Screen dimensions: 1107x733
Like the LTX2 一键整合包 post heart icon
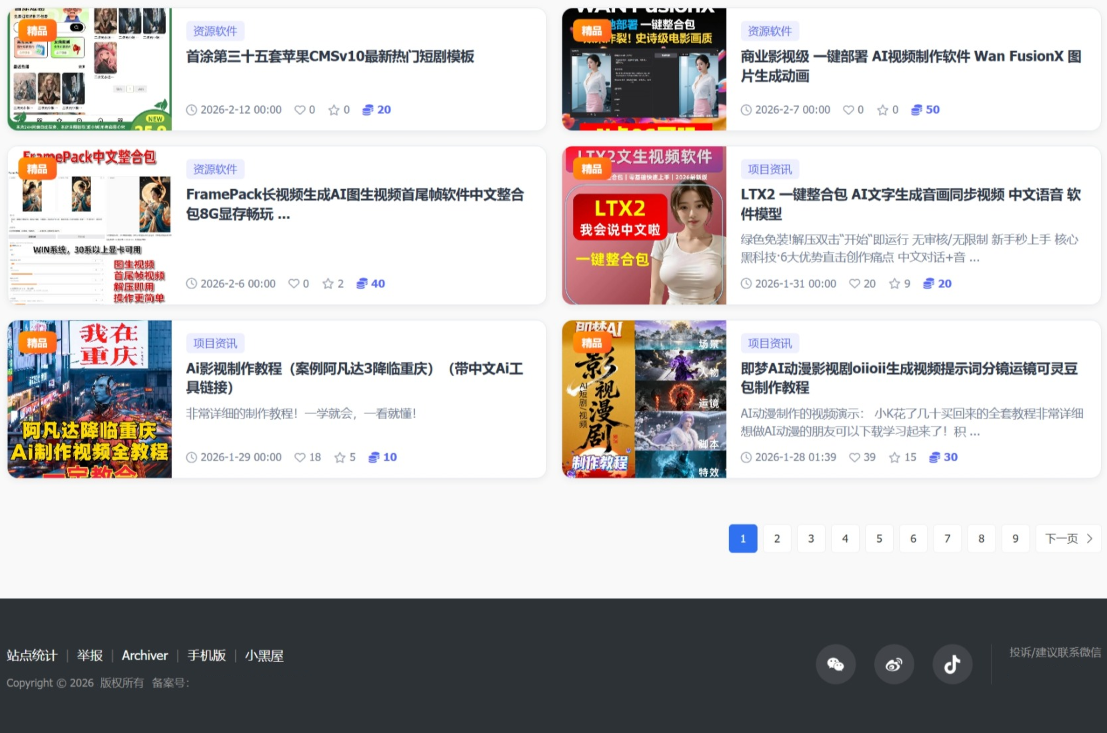tap(855, 284)
